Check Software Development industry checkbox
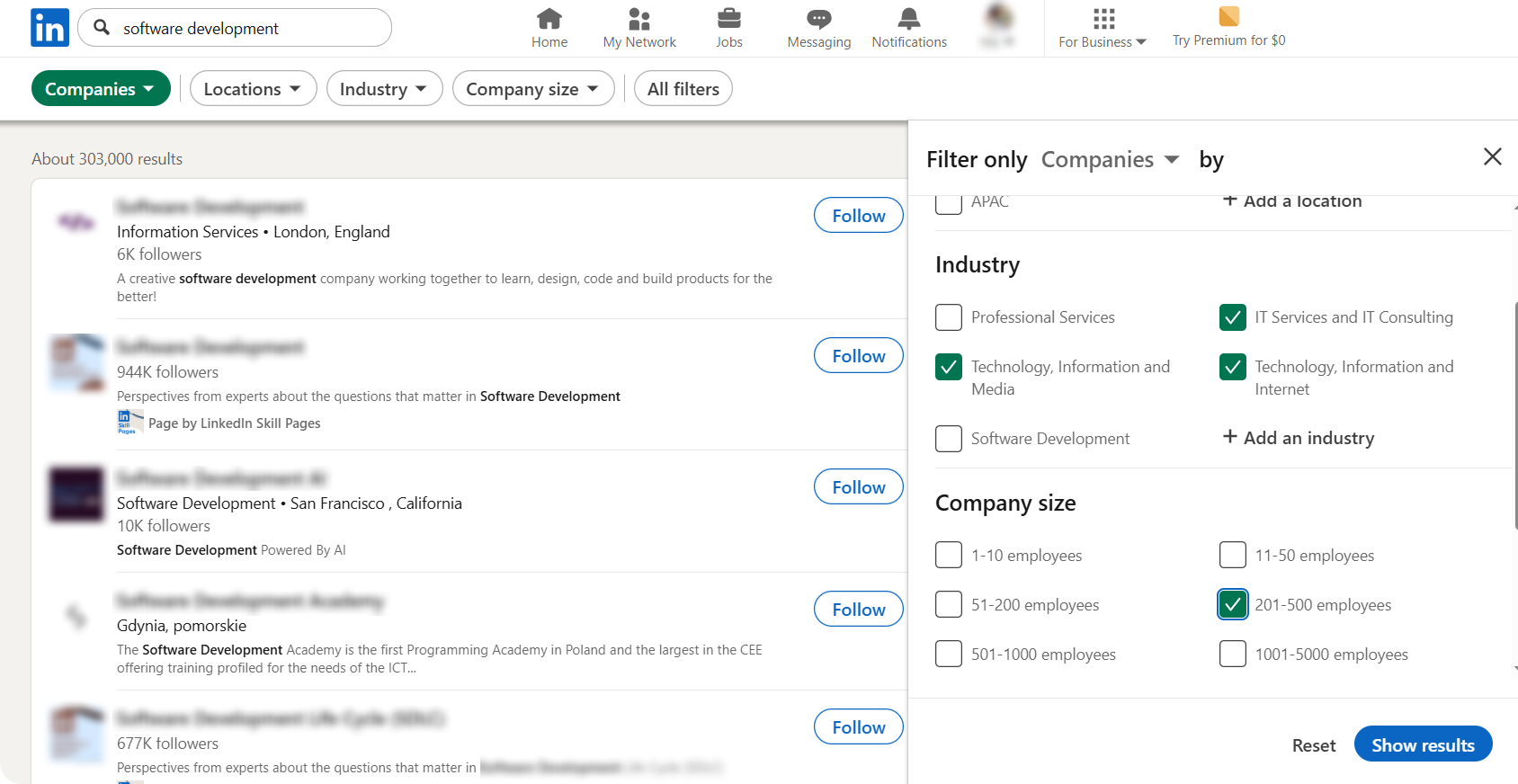The width and height of the screenshot is (1518, 784). (949, 439)
